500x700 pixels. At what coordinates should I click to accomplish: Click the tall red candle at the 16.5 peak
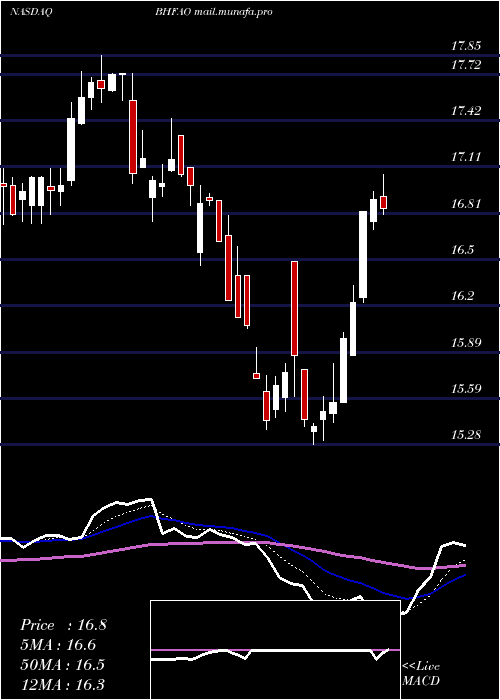pyautogui.click(x=294, y=308)
